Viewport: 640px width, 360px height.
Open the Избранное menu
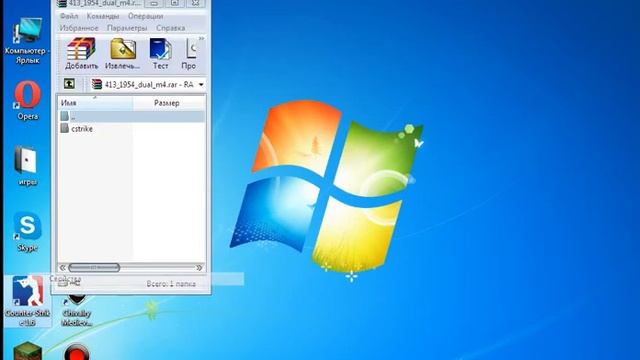tap(79, 28)
